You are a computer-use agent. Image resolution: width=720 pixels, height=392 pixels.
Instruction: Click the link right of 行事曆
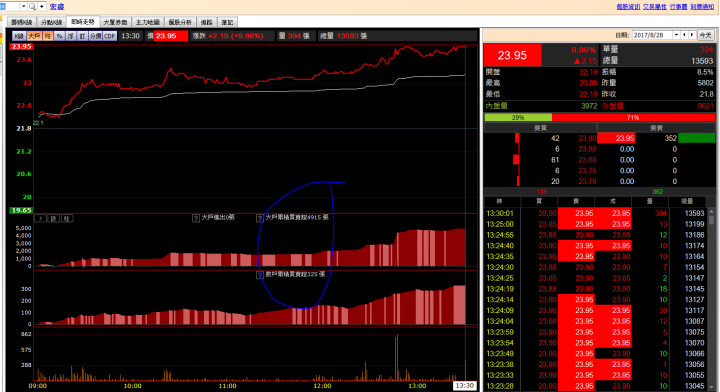click(702, 6)
